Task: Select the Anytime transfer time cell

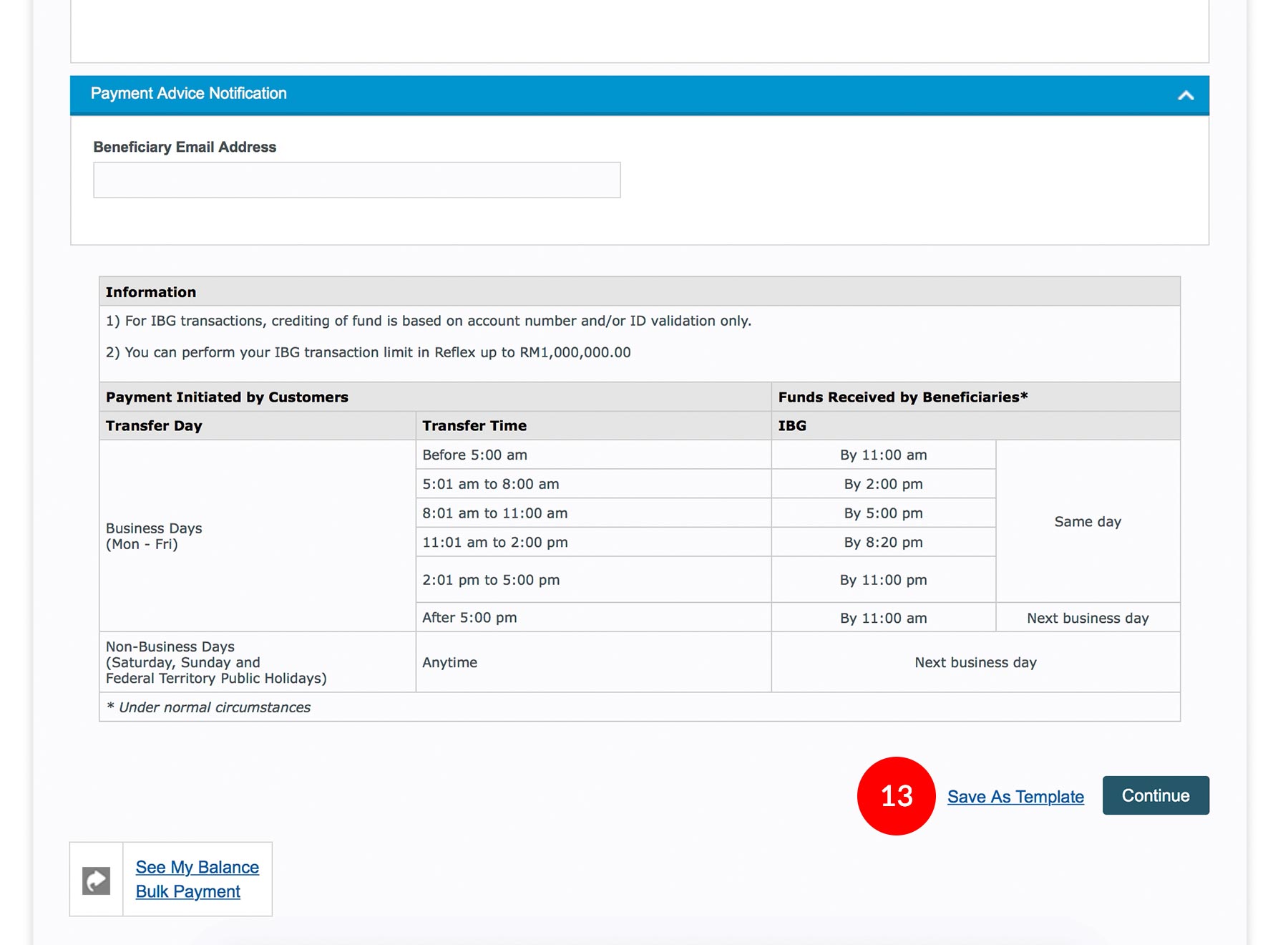Action: tap(449, 662)
